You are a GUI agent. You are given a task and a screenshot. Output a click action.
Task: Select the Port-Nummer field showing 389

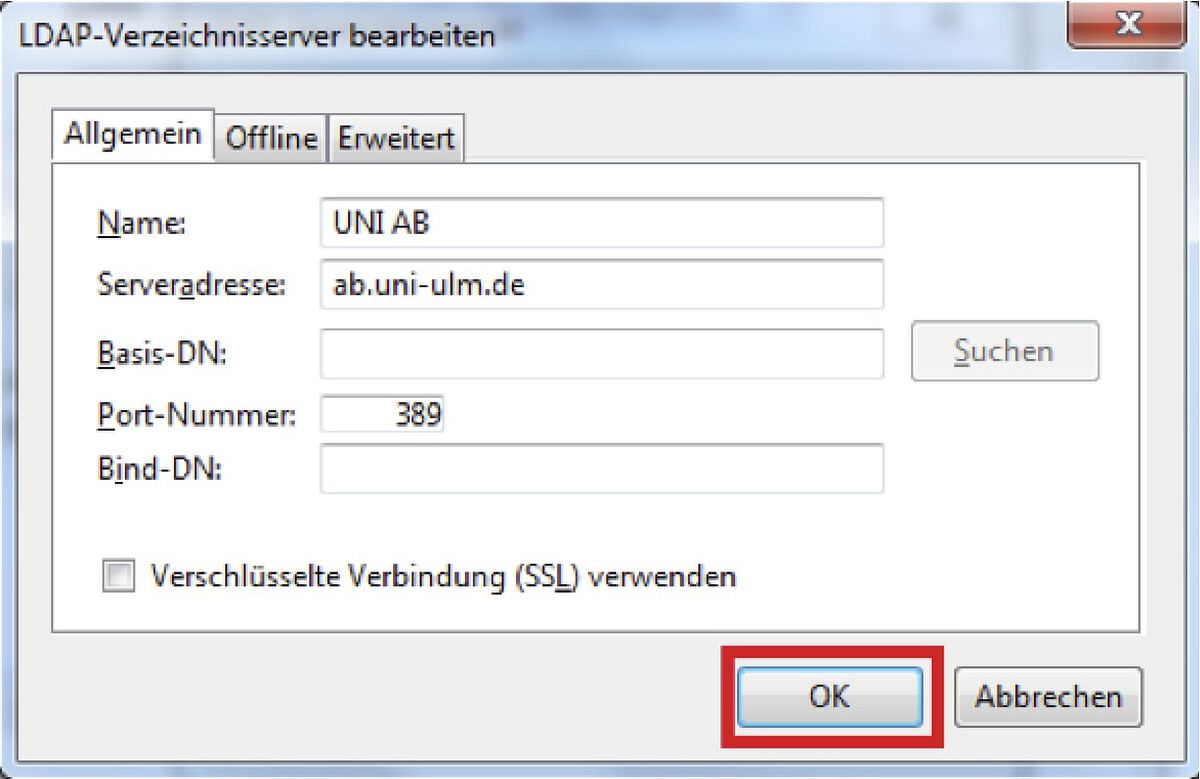point(382,414)
